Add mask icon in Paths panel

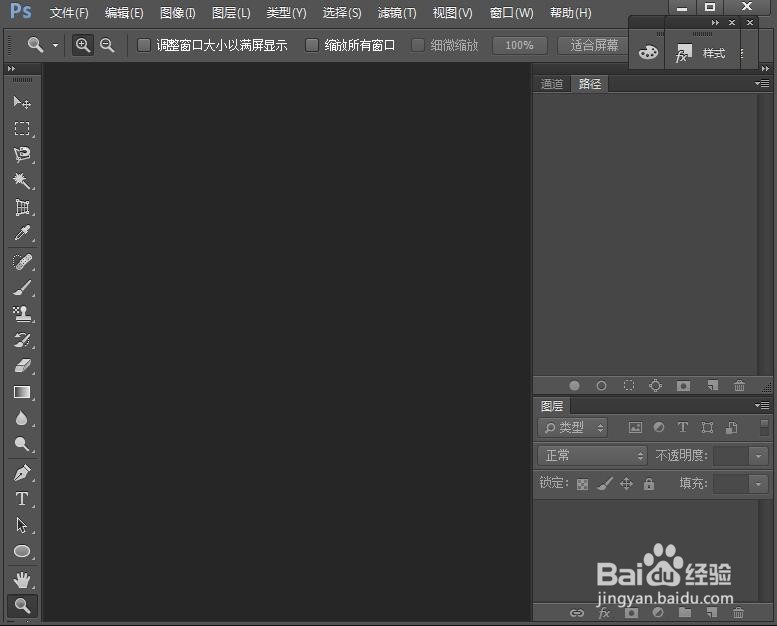tap(683, 386)
